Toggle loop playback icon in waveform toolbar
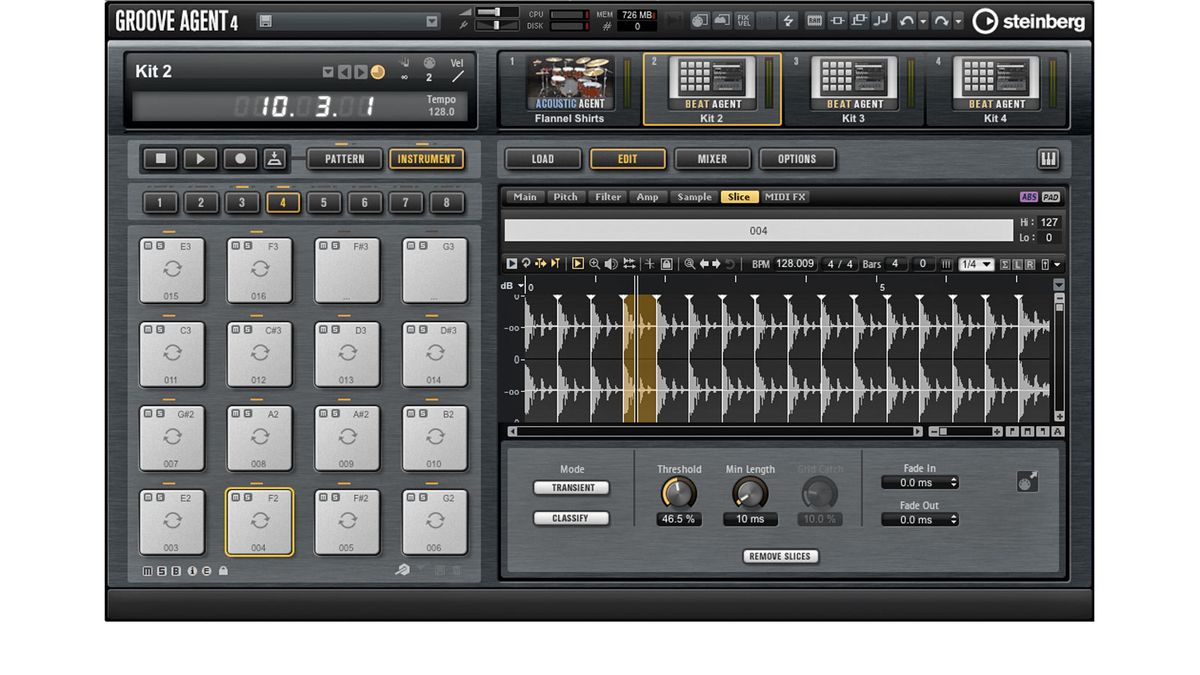Viewport: 1200px width, 675px height. [x=526, y=264]
